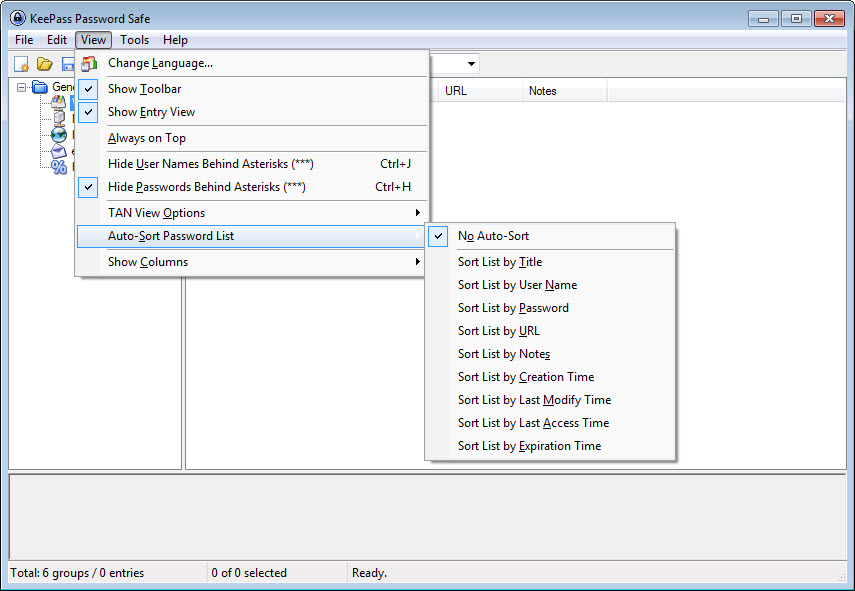Select the No Auto-Sort option
This screenshot has width=855, height=591.
coord(550,236)
